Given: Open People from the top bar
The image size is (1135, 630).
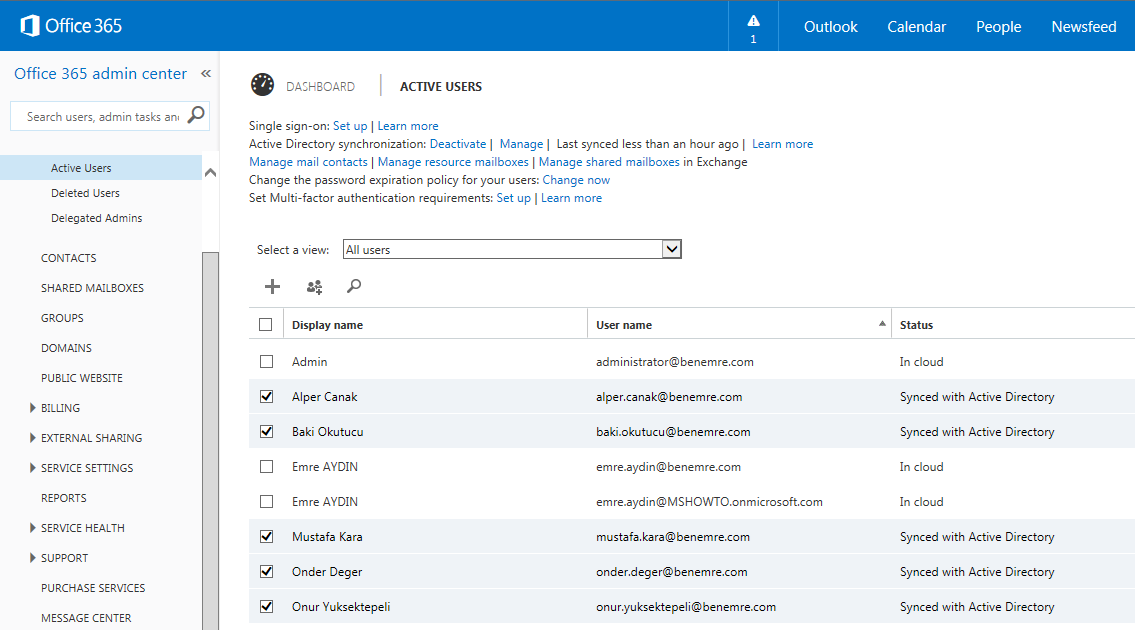Looking at the screenshot, I should (x=998, y=27).
